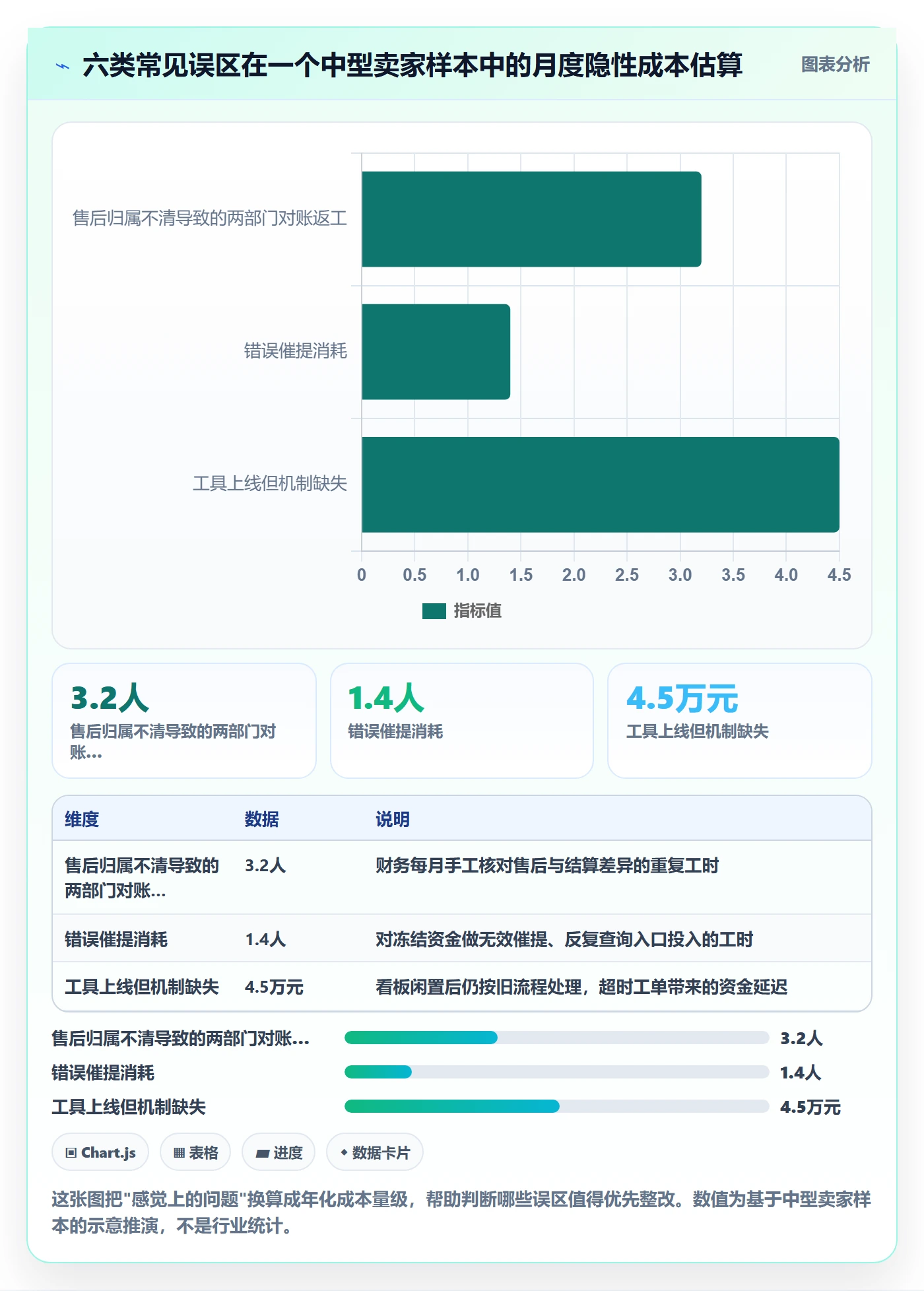Click the x-axis tick label 2.5
924x1291 pixels.
click(627, 575)
